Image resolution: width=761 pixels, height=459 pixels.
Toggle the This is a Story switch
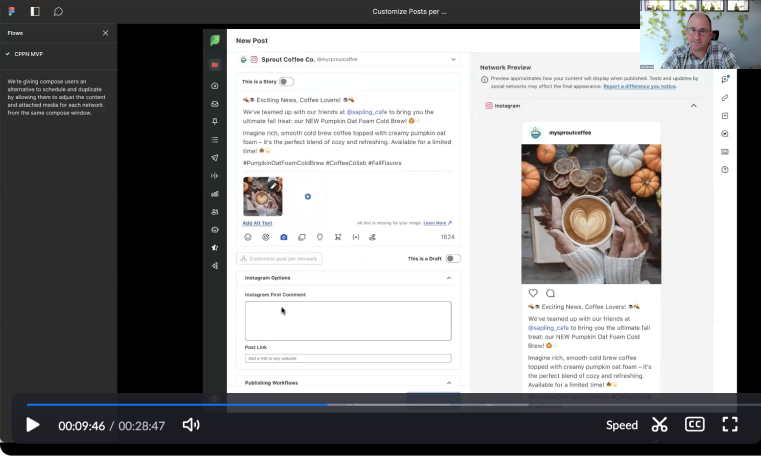tap(286, 82)
